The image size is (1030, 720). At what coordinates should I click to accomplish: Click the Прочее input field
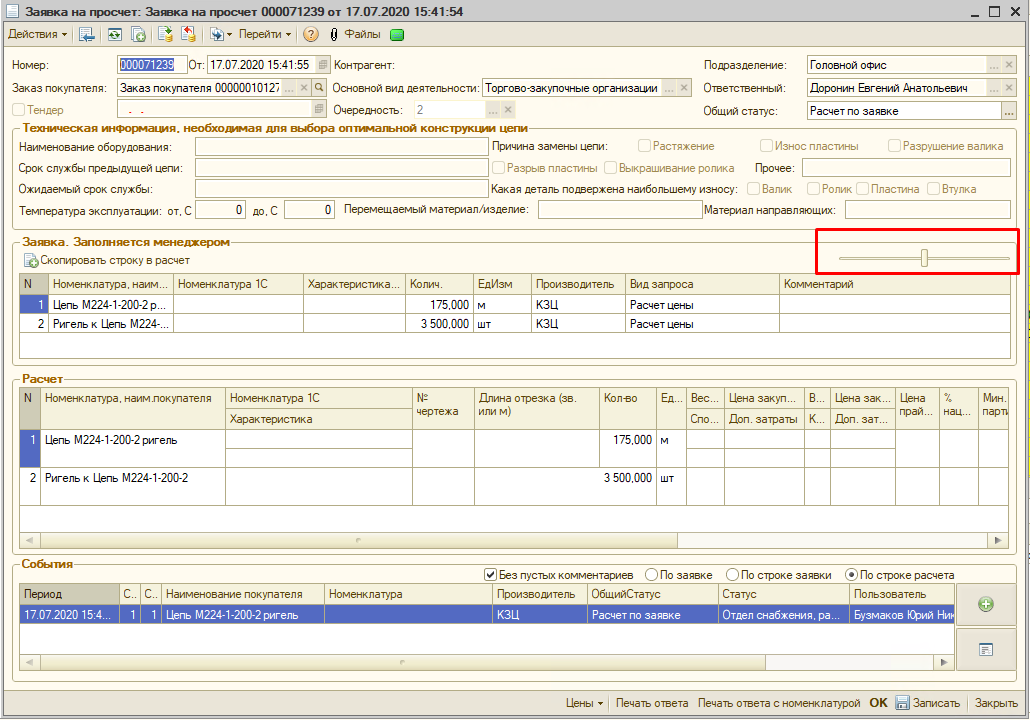(x=906, y=168)
